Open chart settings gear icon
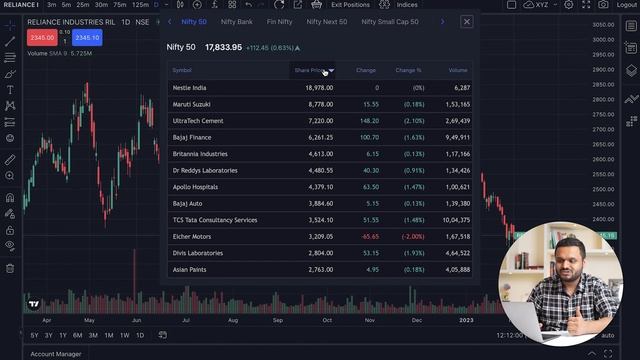This screenshot has height=360, width=640. pos(569,5)
